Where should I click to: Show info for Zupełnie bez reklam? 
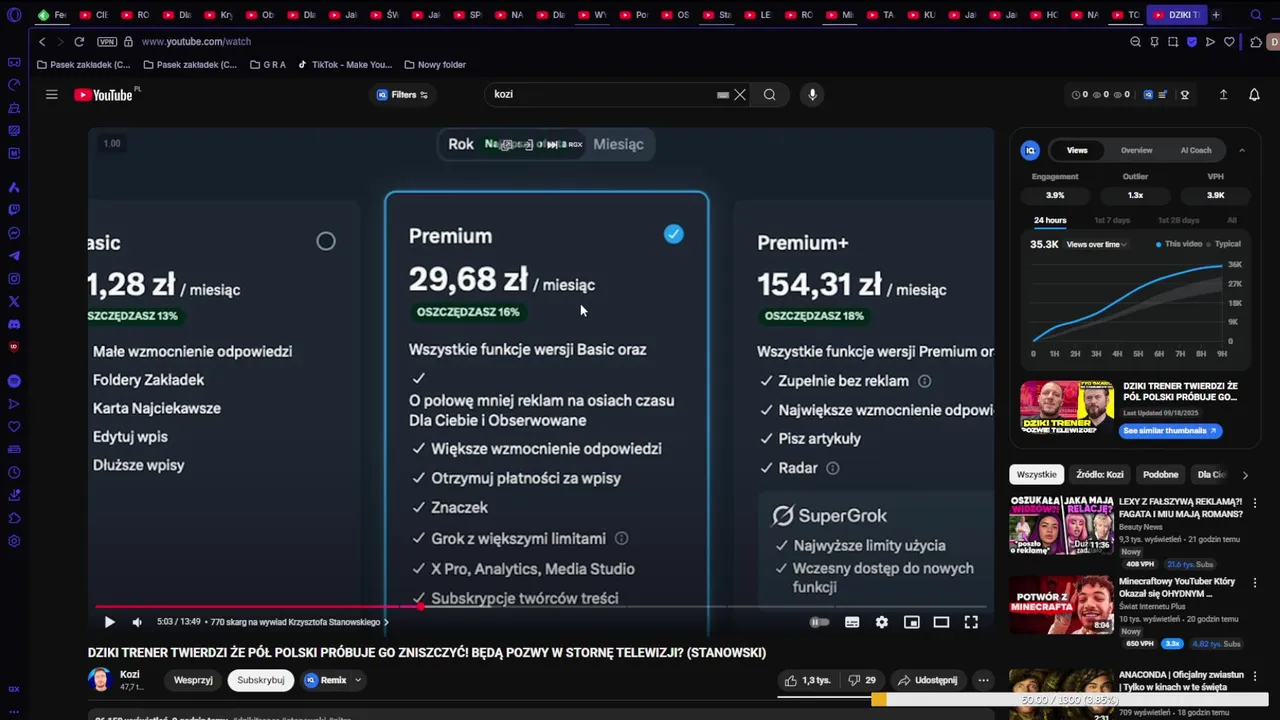[924, 381]
